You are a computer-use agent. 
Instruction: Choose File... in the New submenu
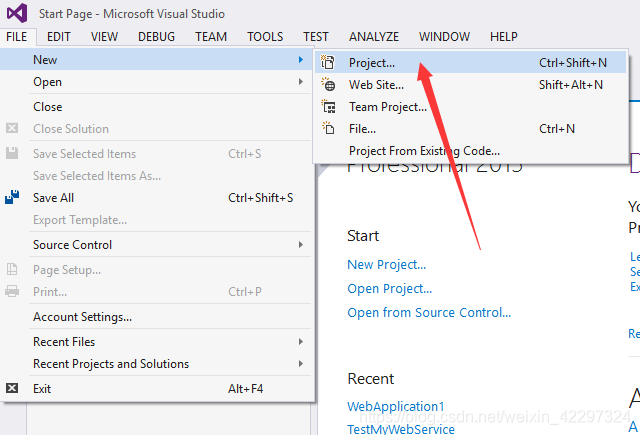pos(471,129)
